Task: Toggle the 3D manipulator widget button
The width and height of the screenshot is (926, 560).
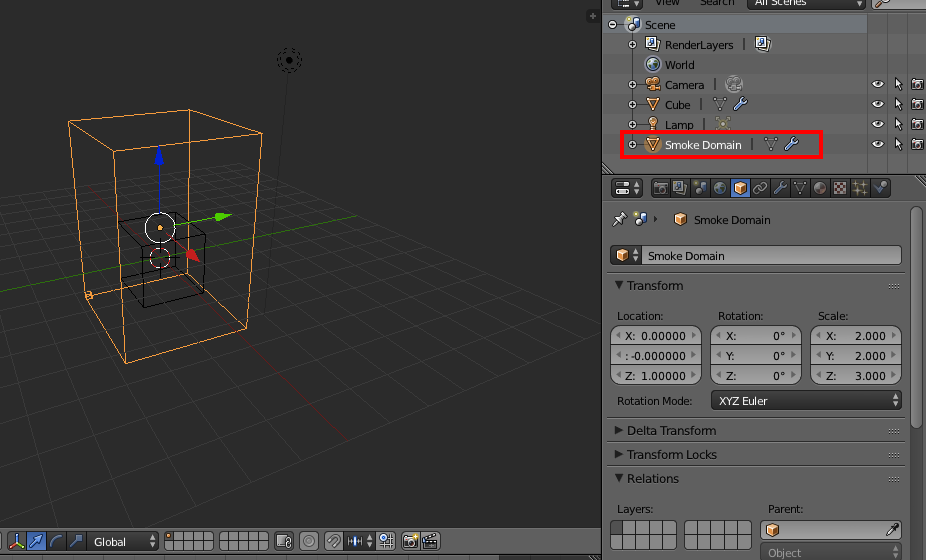Action: (17, 541)
